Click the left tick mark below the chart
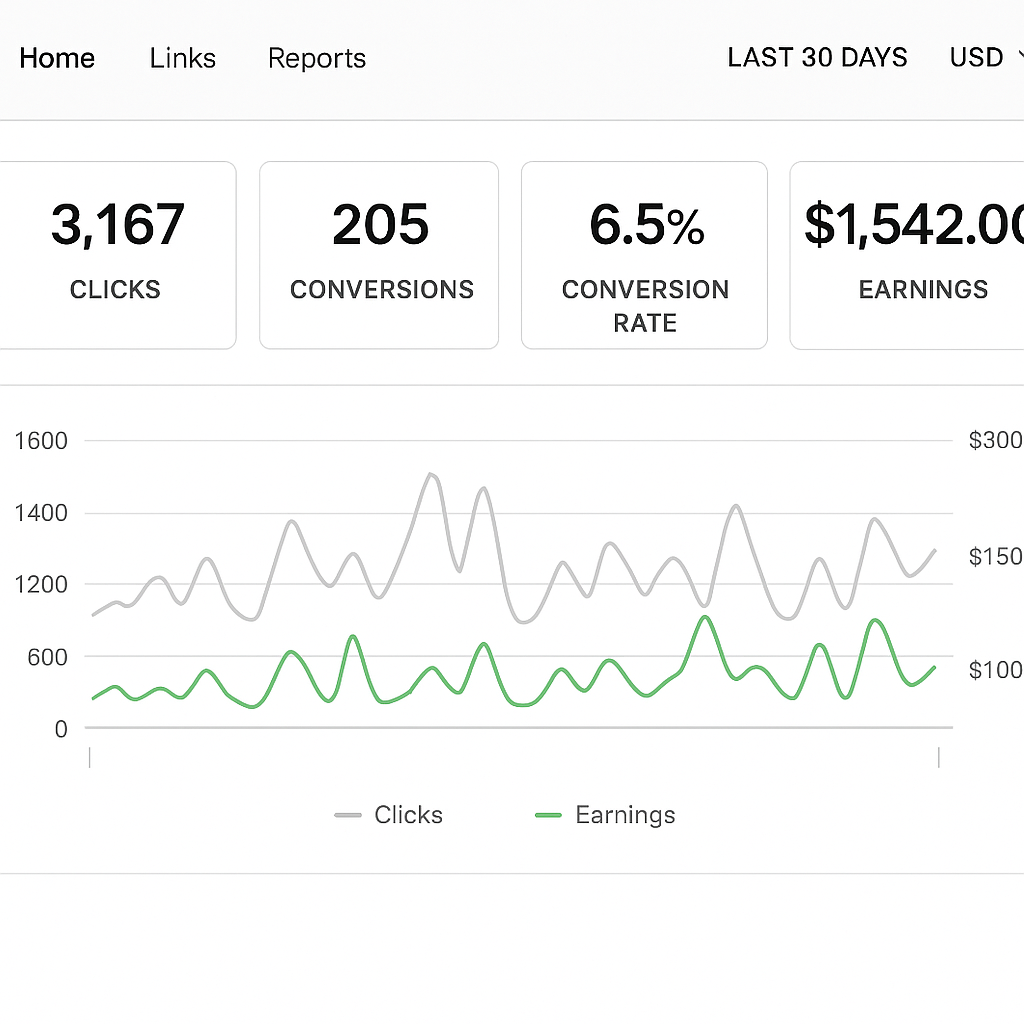This screenshot has width=1024, height=1024. [x=91, y=757]
